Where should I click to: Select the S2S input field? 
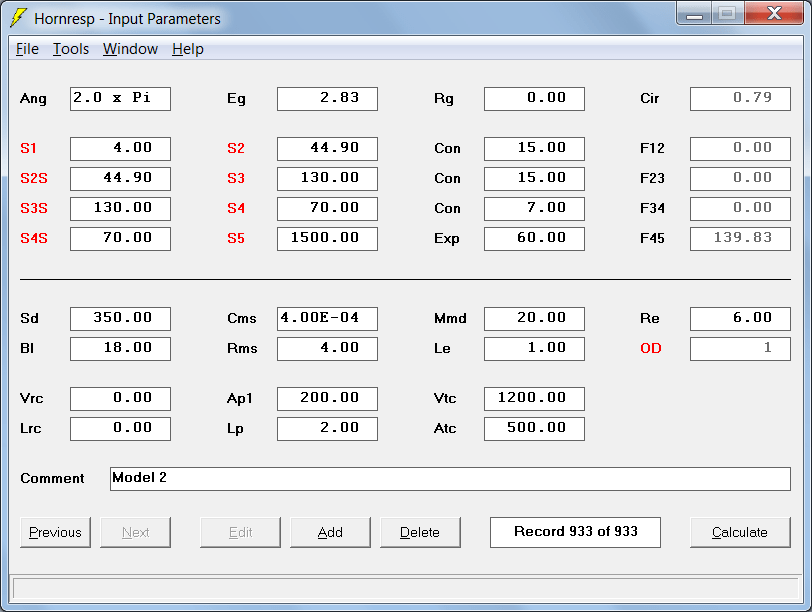pyautogui.click(x=120, y=179)
